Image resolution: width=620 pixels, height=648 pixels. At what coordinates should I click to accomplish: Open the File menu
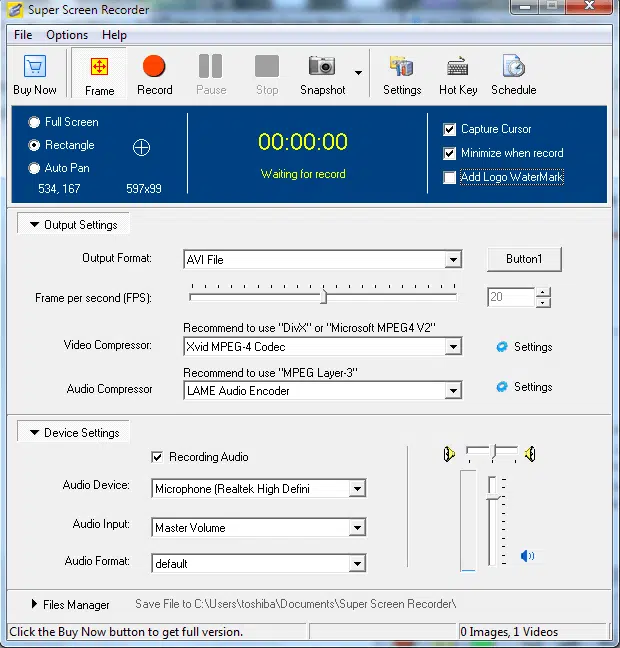[x=23, y=35]
